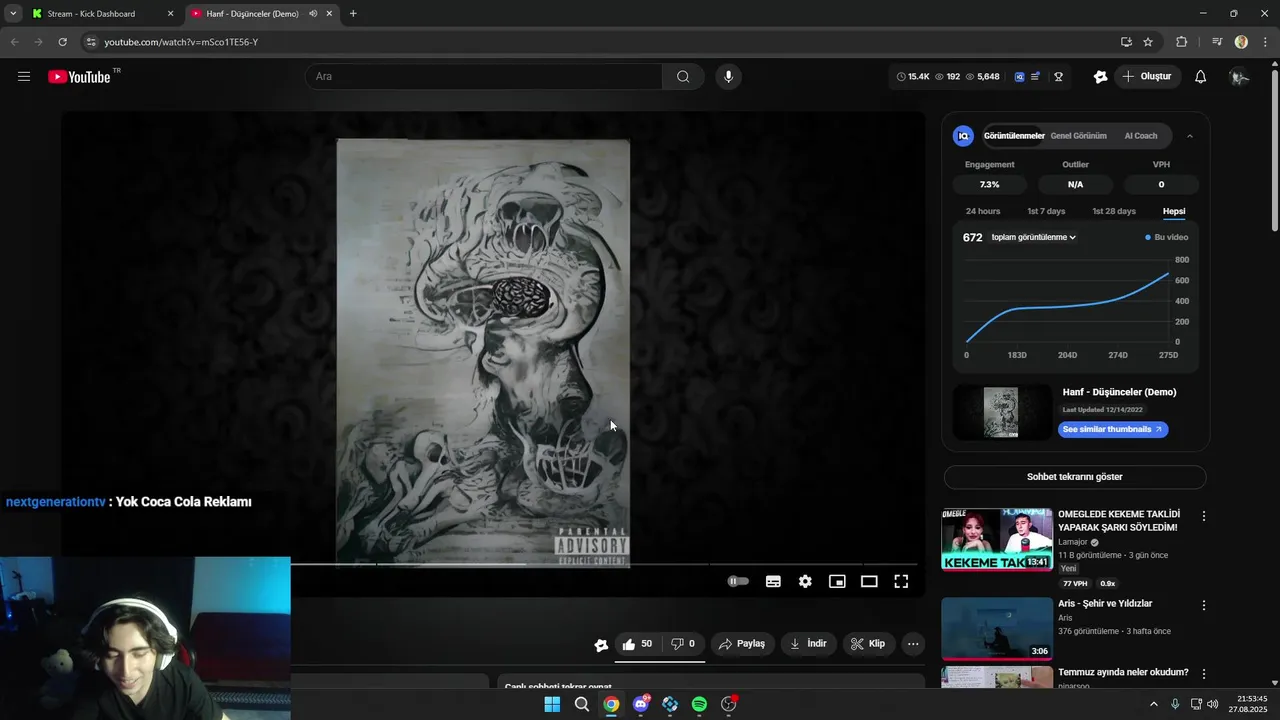Open the YouTube account avatar menu

(1239, 77)
